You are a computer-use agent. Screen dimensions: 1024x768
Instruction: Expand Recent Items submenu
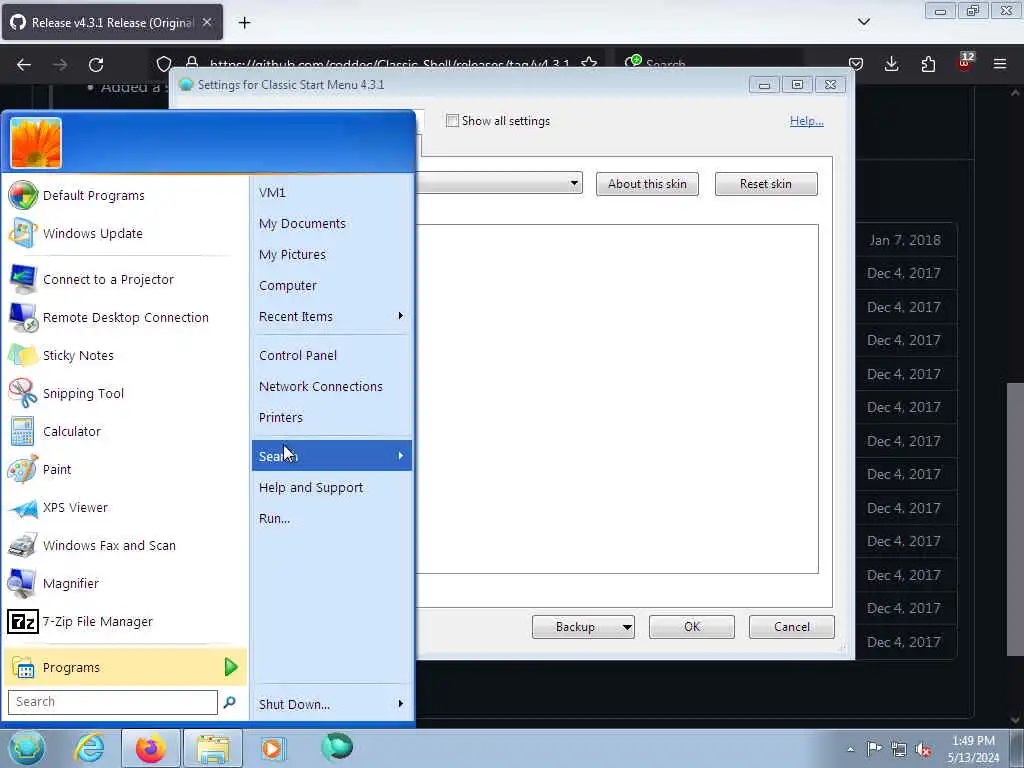coord(332,316)
